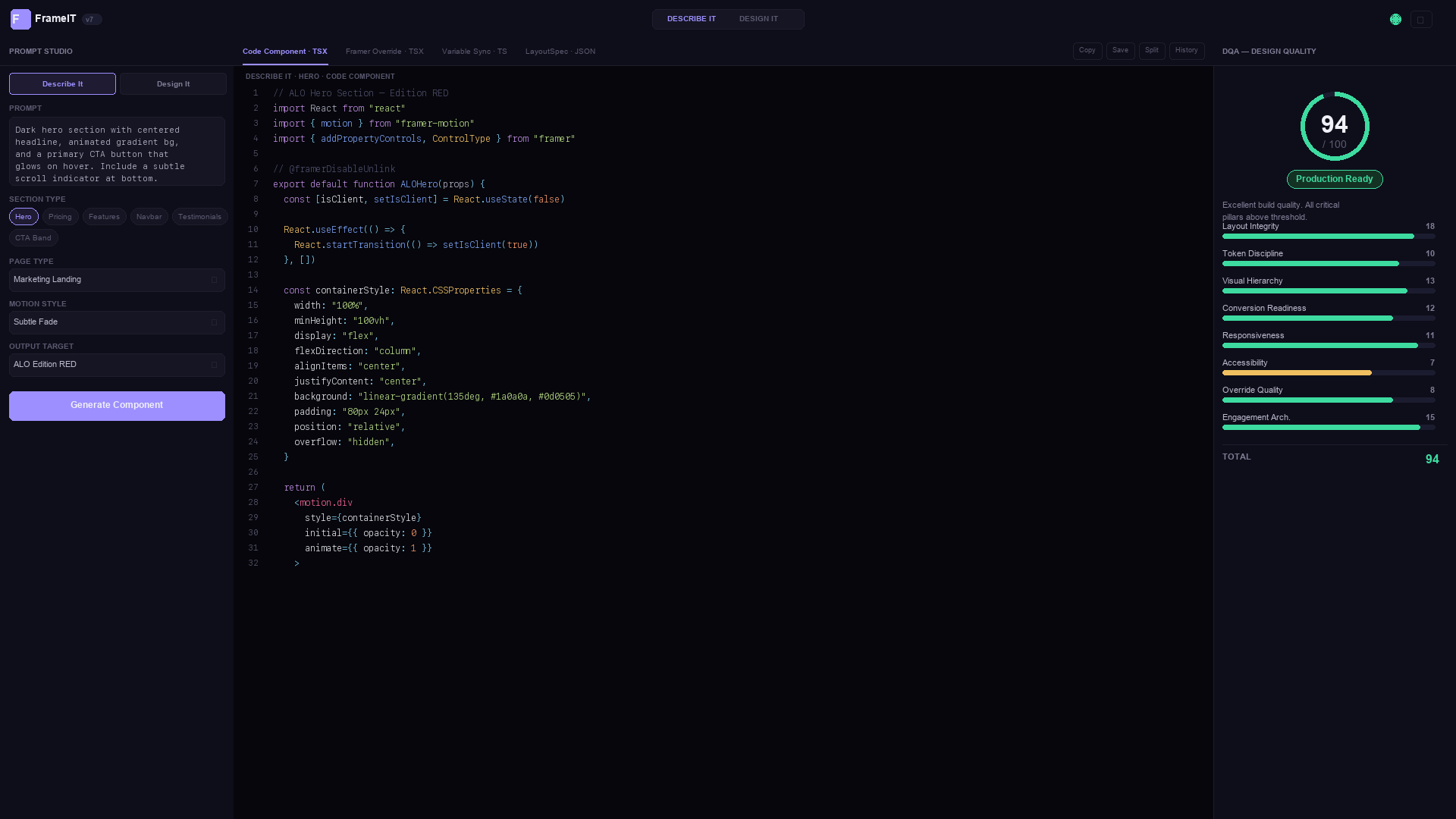
Task: Click the Layout Integrity progress bar
Action: (1329, 237)
